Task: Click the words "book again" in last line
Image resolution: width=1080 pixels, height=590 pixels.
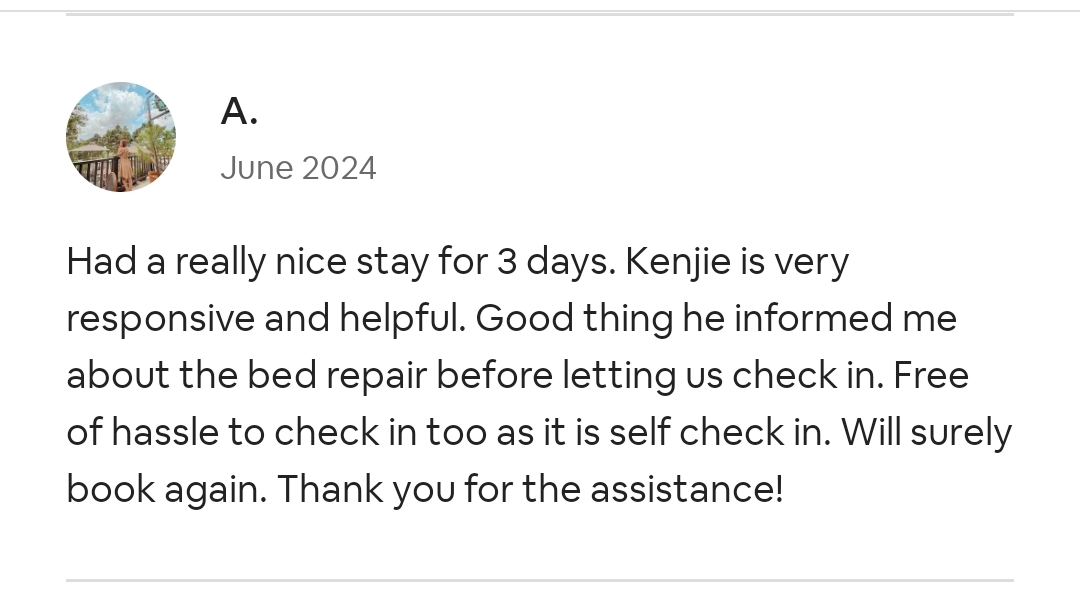Action: (x=166, y=491)
